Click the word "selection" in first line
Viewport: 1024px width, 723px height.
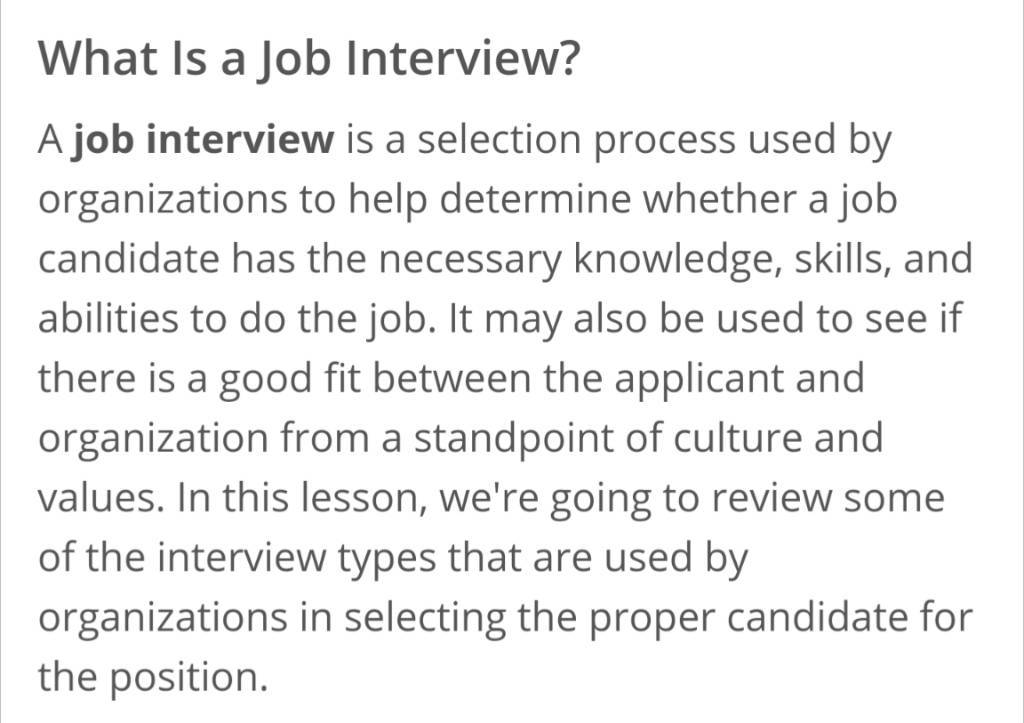tap(499, 139)
